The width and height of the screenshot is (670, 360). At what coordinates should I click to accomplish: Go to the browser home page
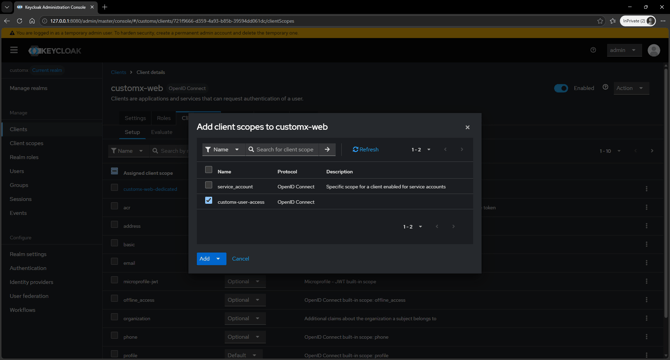click(32, 21)
